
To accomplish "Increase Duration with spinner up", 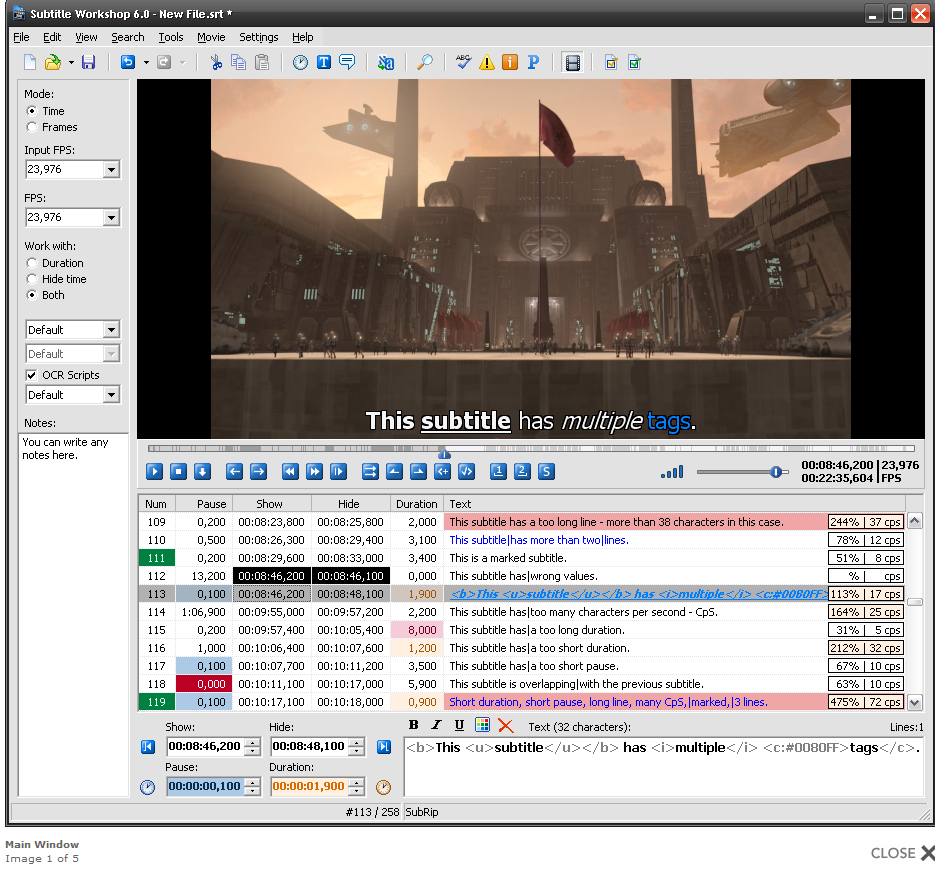I will [357, 782].
